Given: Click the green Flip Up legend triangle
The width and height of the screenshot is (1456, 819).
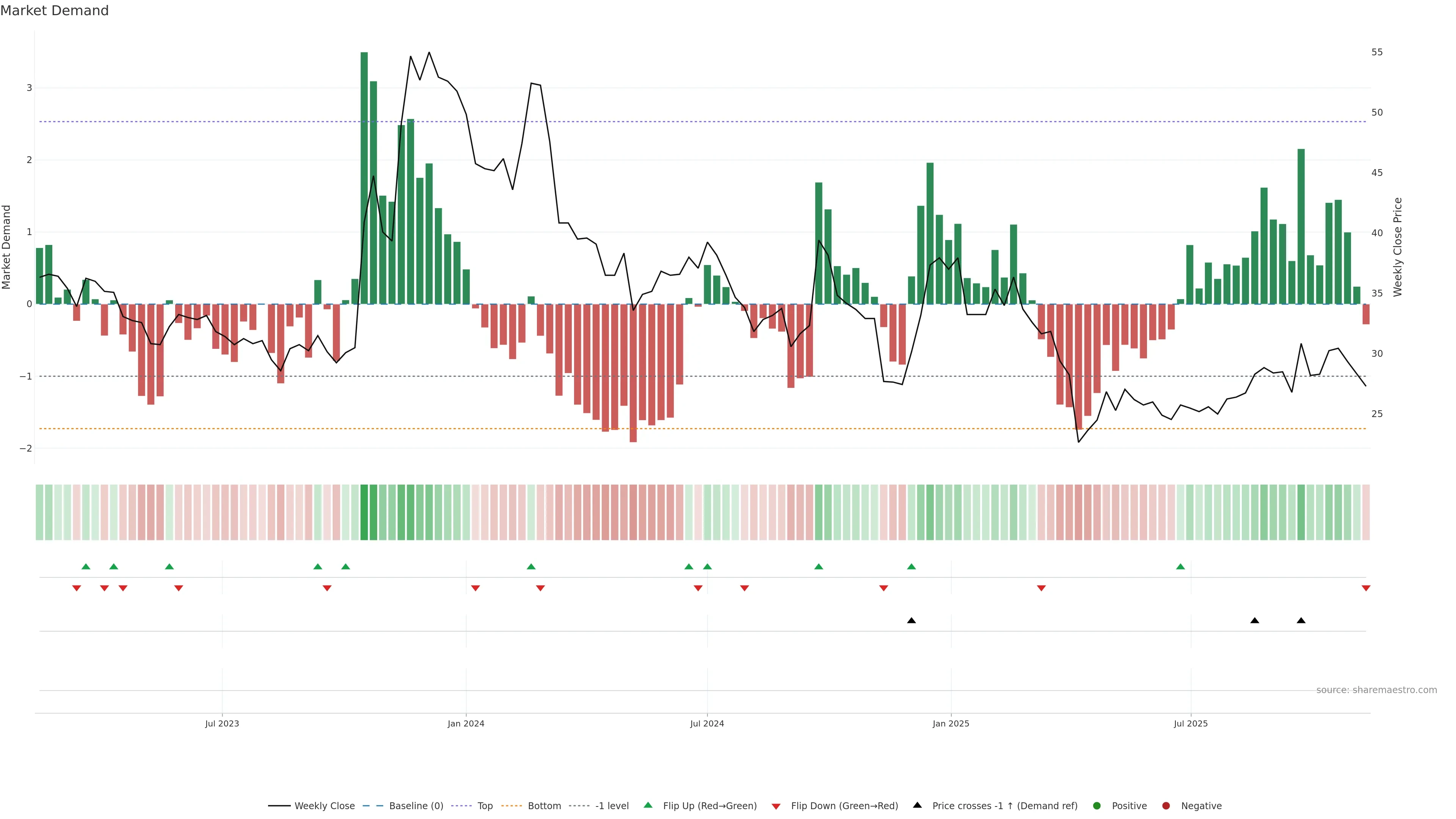Looking at the screenshot, I should point(648,805).
